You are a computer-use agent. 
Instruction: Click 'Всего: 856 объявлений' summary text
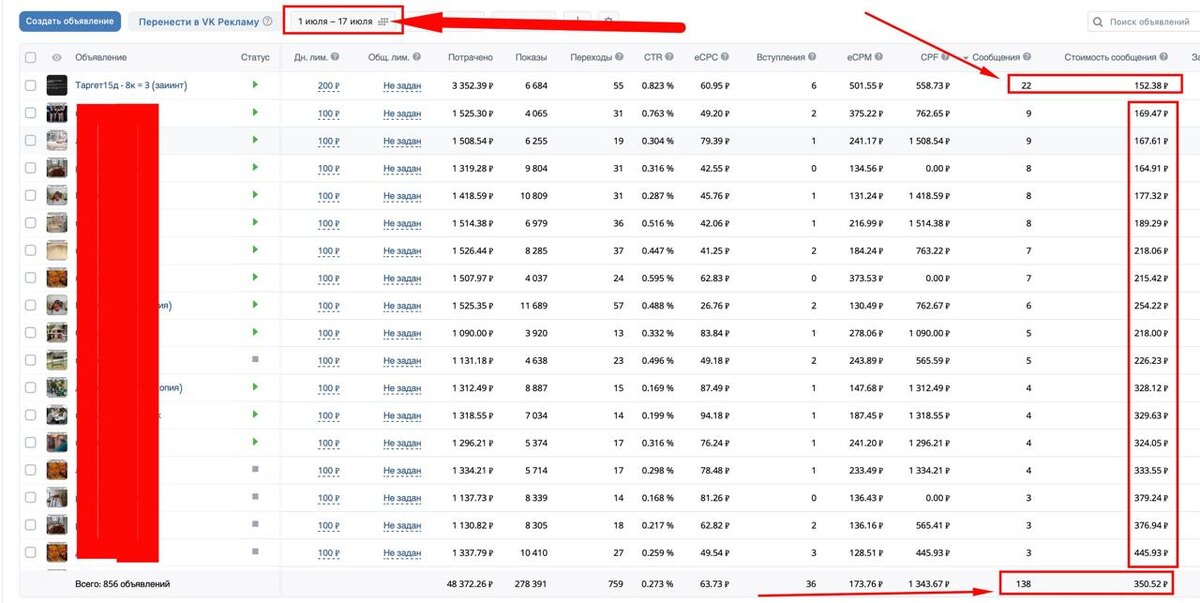coord(122,584)
